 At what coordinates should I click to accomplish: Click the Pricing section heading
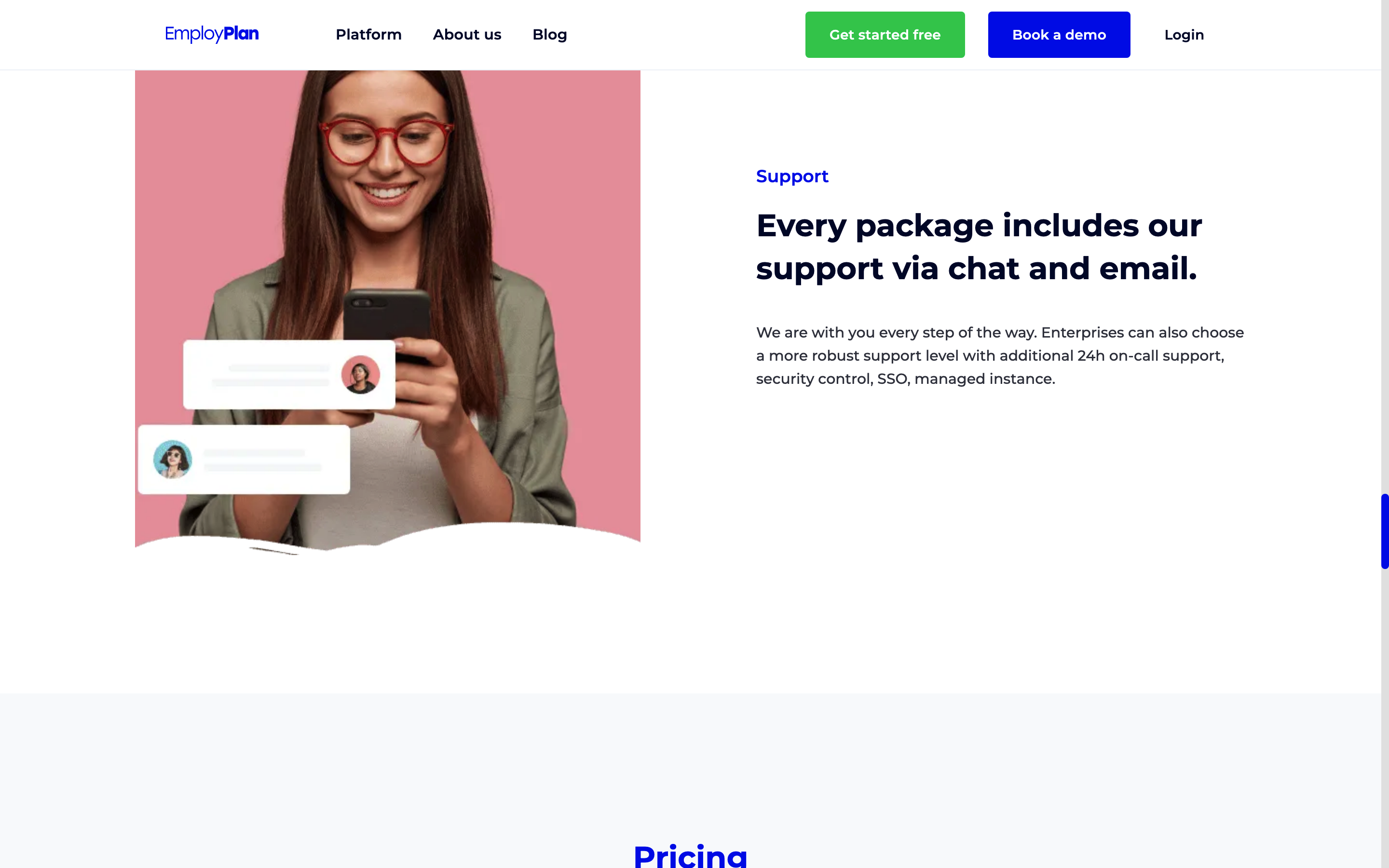[691, 855]
